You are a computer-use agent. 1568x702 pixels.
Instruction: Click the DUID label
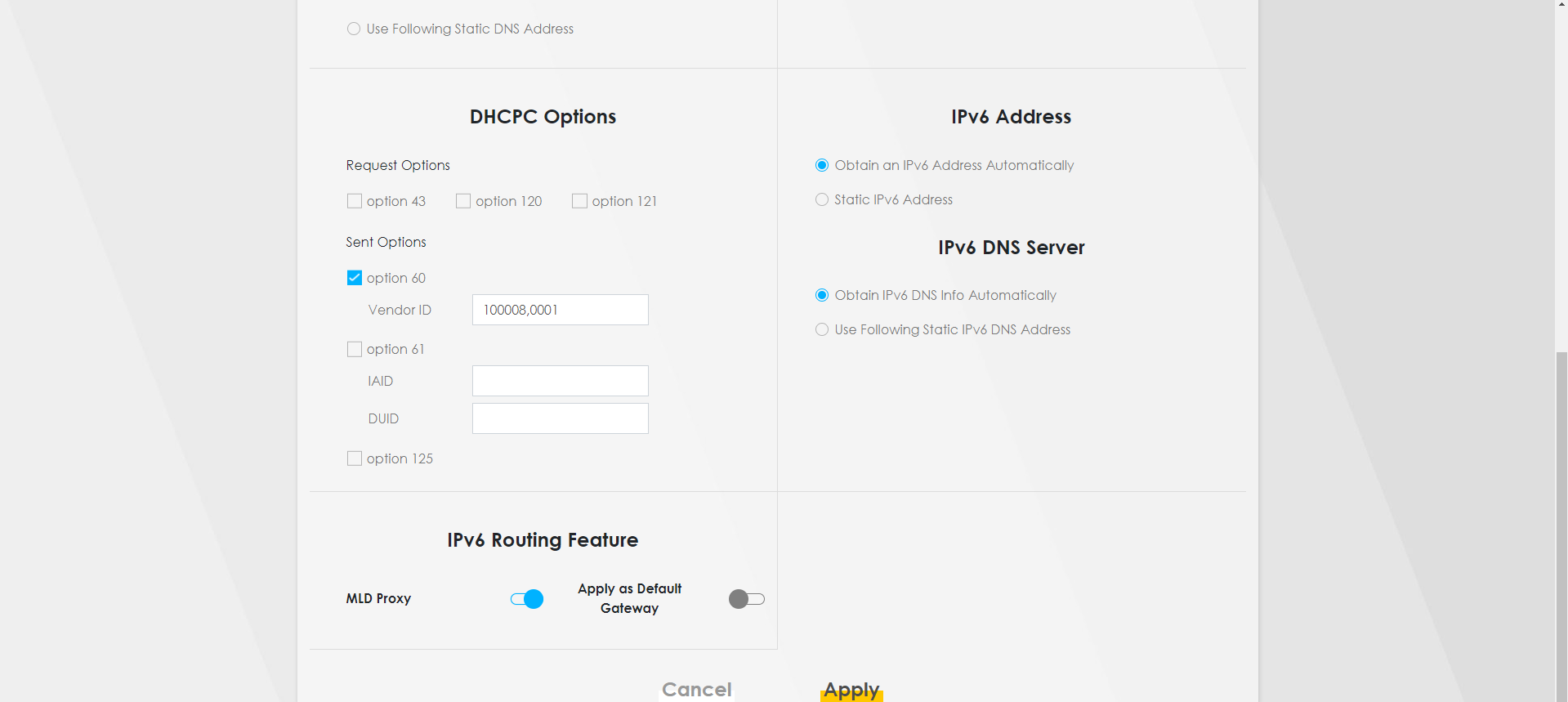click(x=383, y=419)
